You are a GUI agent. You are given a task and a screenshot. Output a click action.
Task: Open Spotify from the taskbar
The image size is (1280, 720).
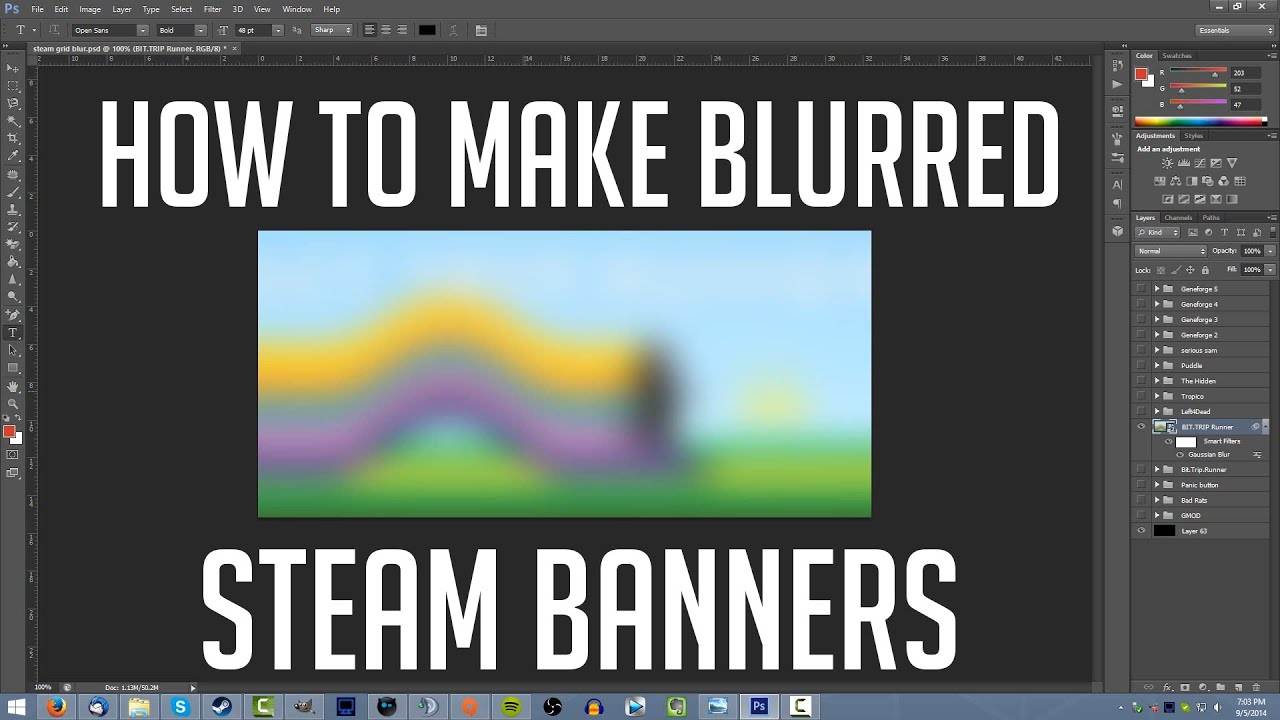click(511, 706)
